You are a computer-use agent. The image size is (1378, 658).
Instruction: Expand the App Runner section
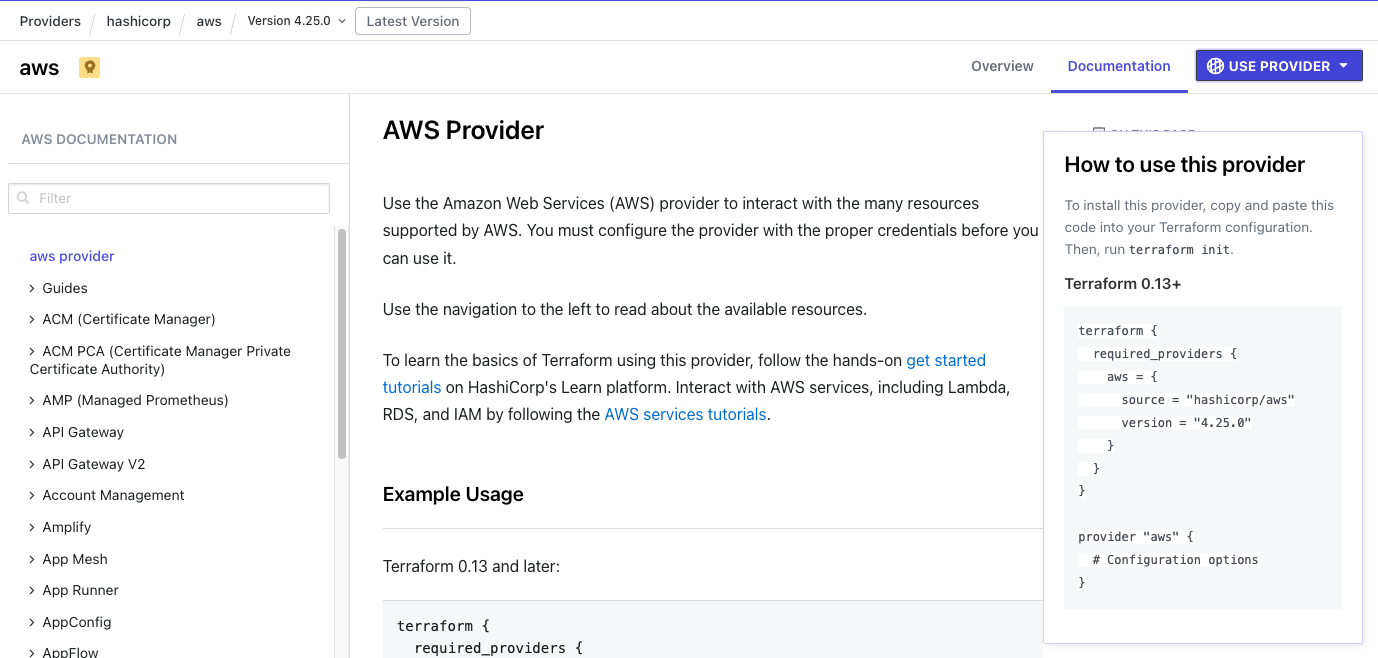(x=33, y=590)
